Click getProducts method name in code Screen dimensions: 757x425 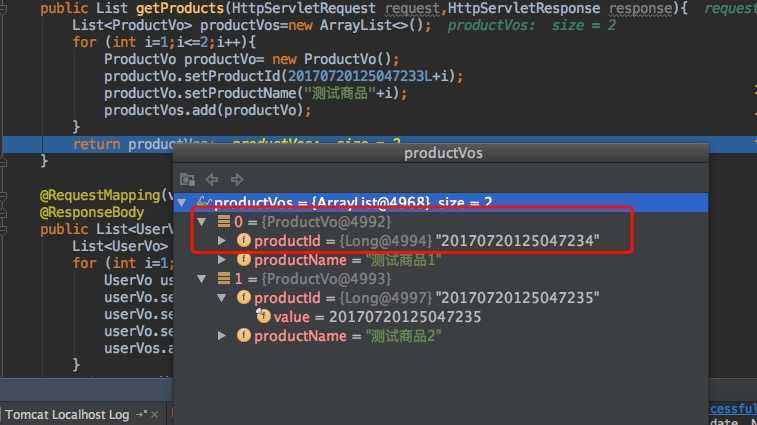pyautogui.click(x=180, y=8)
